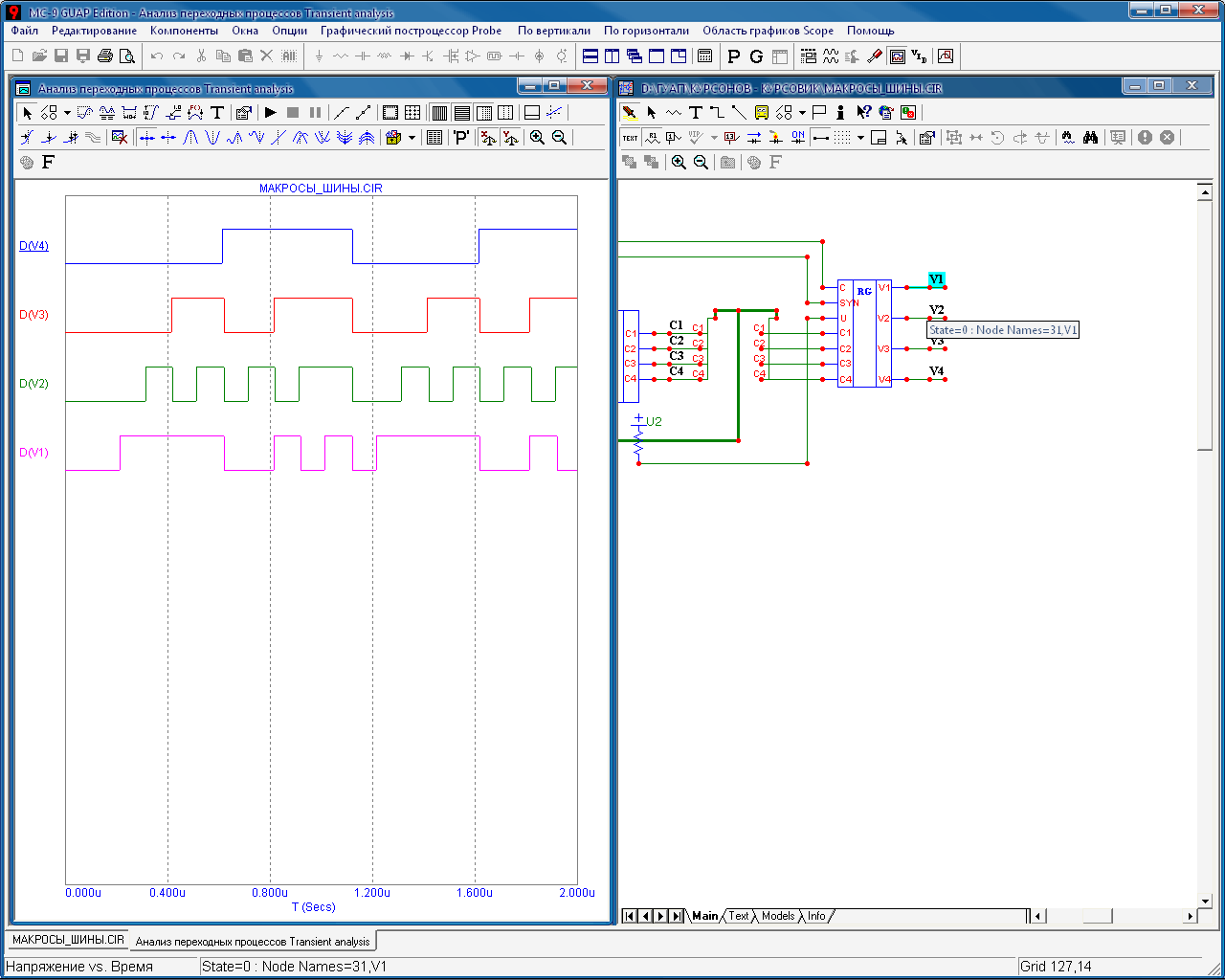The width and height of the screenshot is (1225, 980).
Task: Click the Run analysis play button
Action: coord(271,113)
